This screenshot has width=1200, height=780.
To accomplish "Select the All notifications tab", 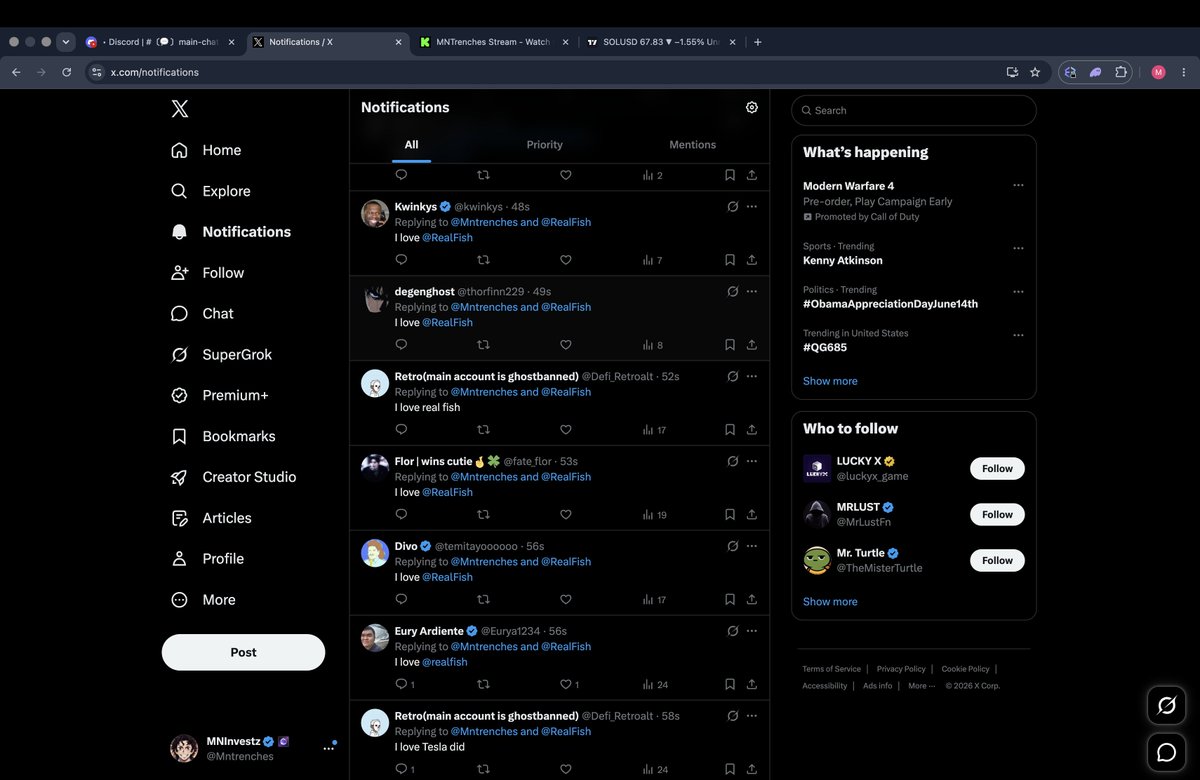I will (x=411, y=145).
